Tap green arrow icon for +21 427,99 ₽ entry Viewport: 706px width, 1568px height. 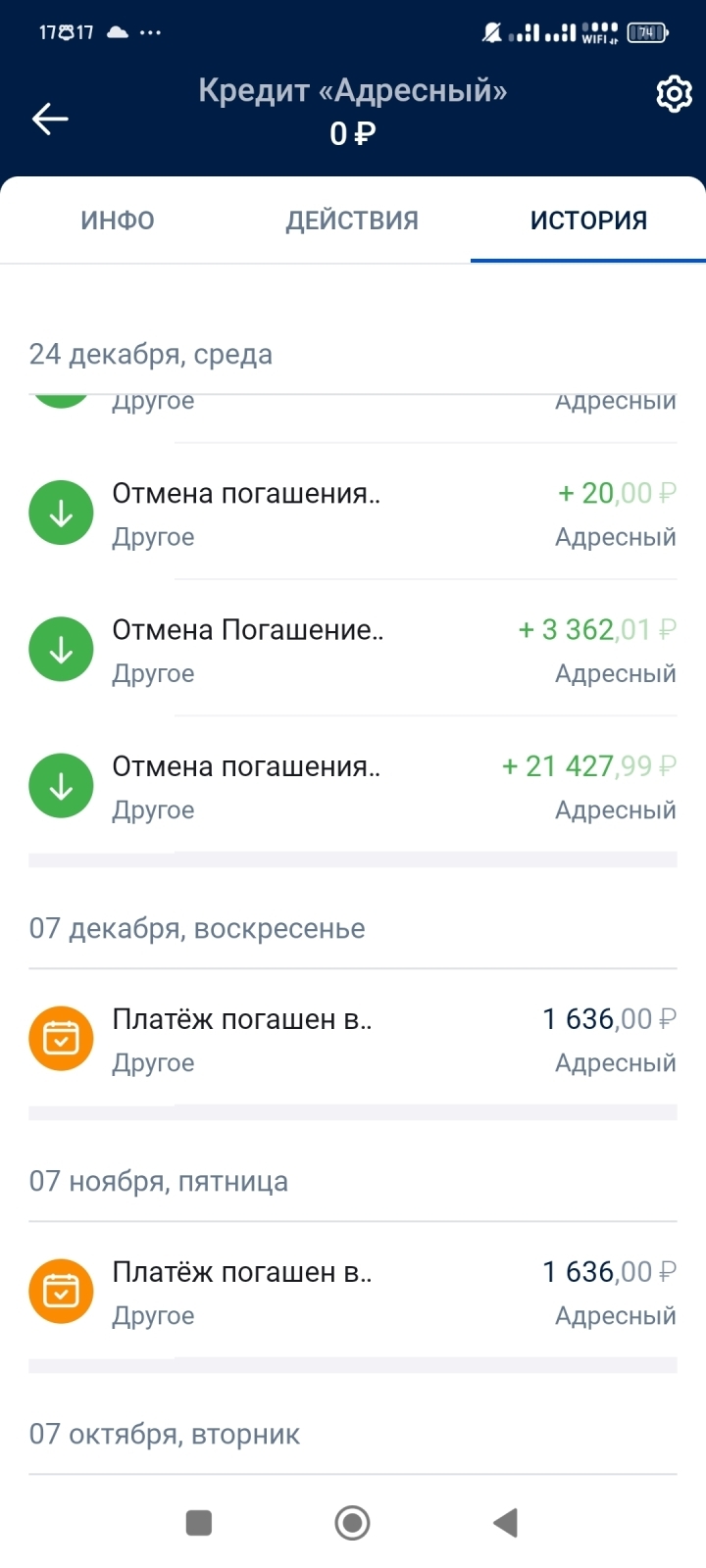61,785
